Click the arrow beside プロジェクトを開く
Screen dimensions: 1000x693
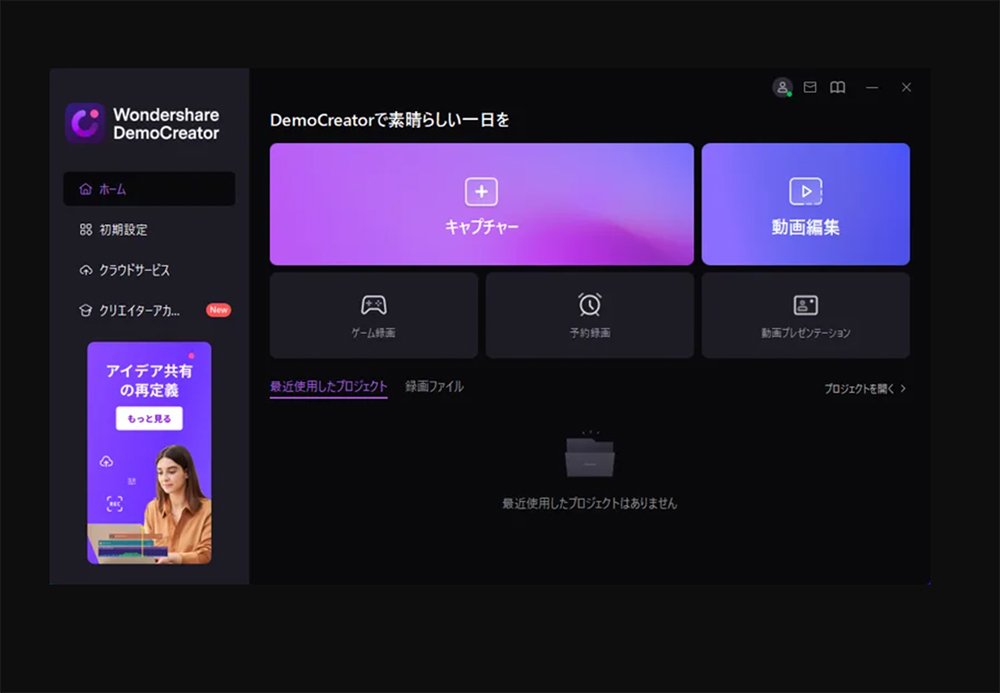pyautogui.click(x=903, y=388)
